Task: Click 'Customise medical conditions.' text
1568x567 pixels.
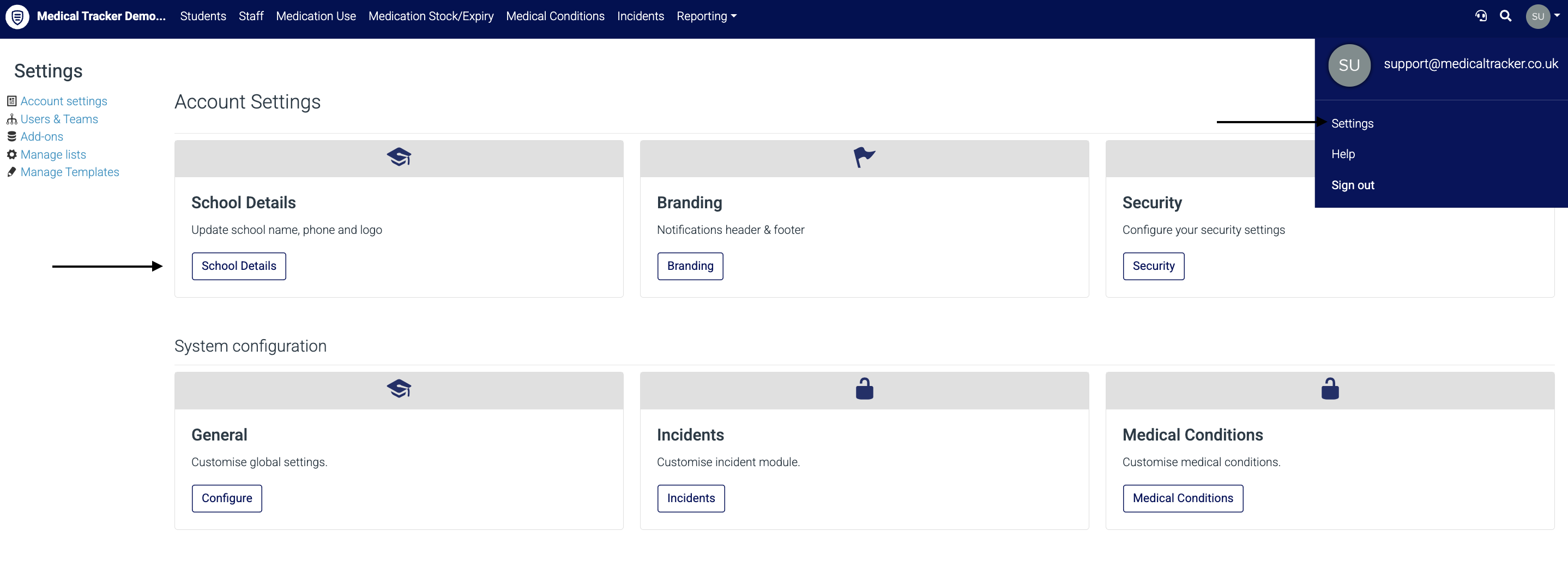Action: tap(1201, 462)
